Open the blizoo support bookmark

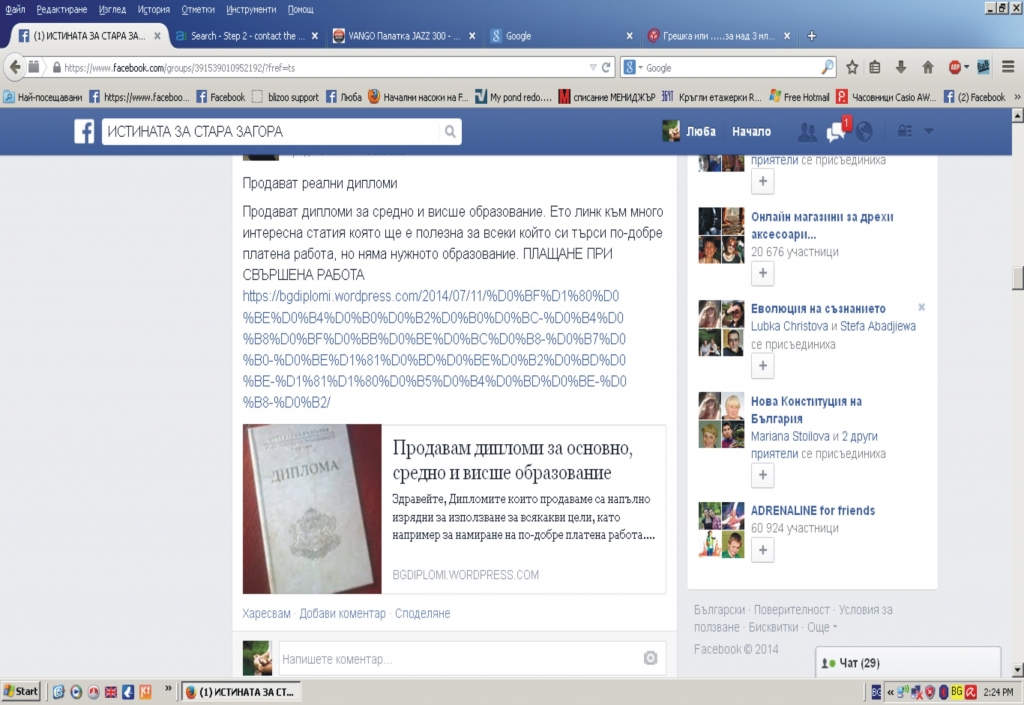coord(285,97)
